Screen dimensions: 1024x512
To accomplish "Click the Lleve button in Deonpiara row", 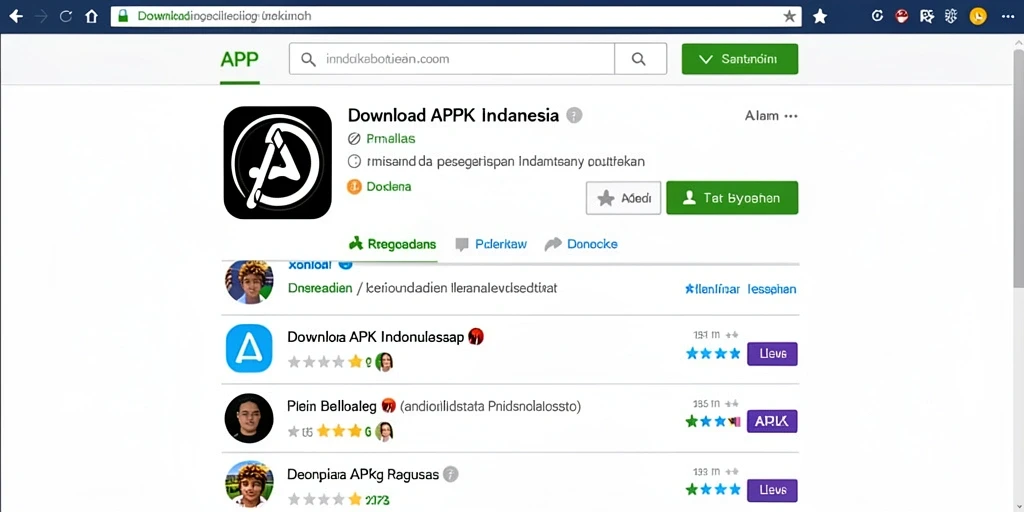I will click(x=772, y=490).
